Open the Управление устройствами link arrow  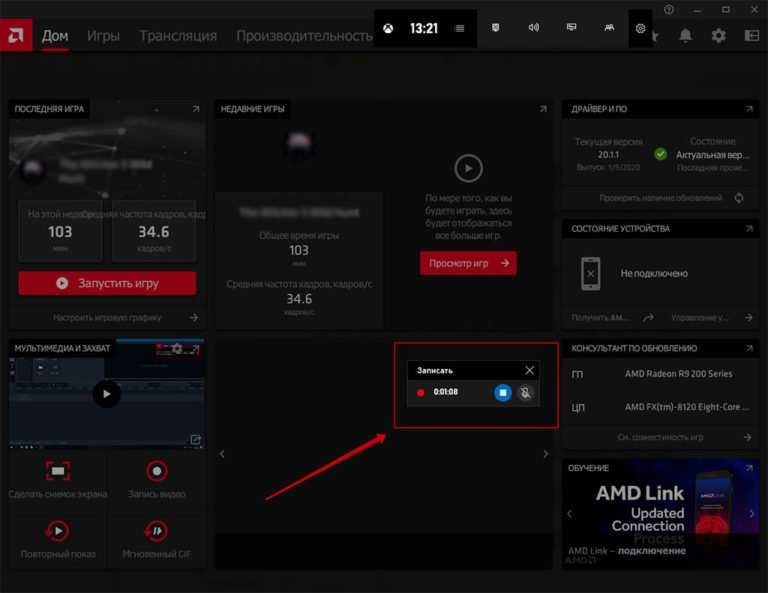pos(748,318)
